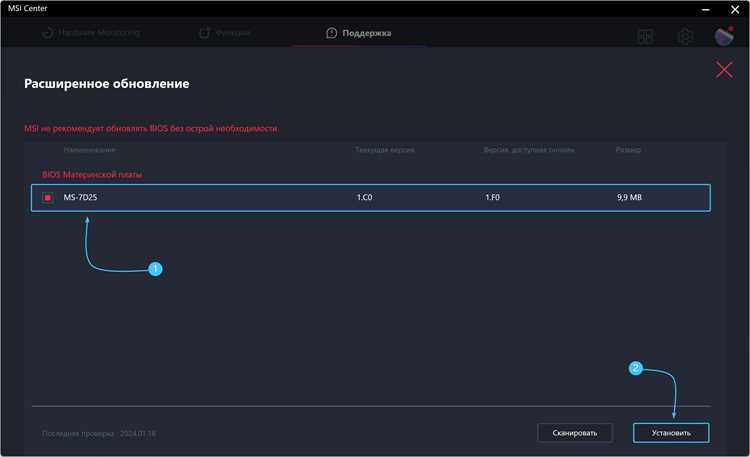The height and width of the screenshot is (457, 750).
Task: Click the Поддержка chat bubble icon
Action: pyautogui.click(x=331, y=33)
